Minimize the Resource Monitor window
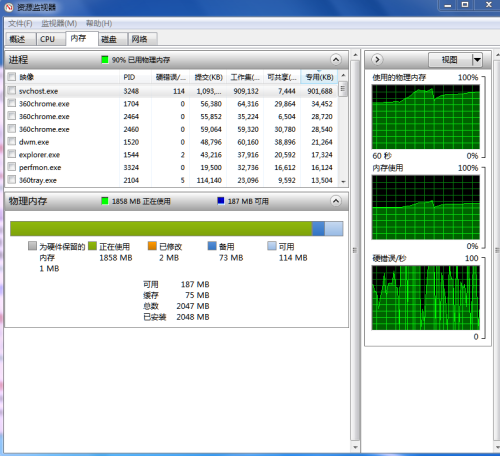Viewport: 500px width, 456px height. pos(448,5)
